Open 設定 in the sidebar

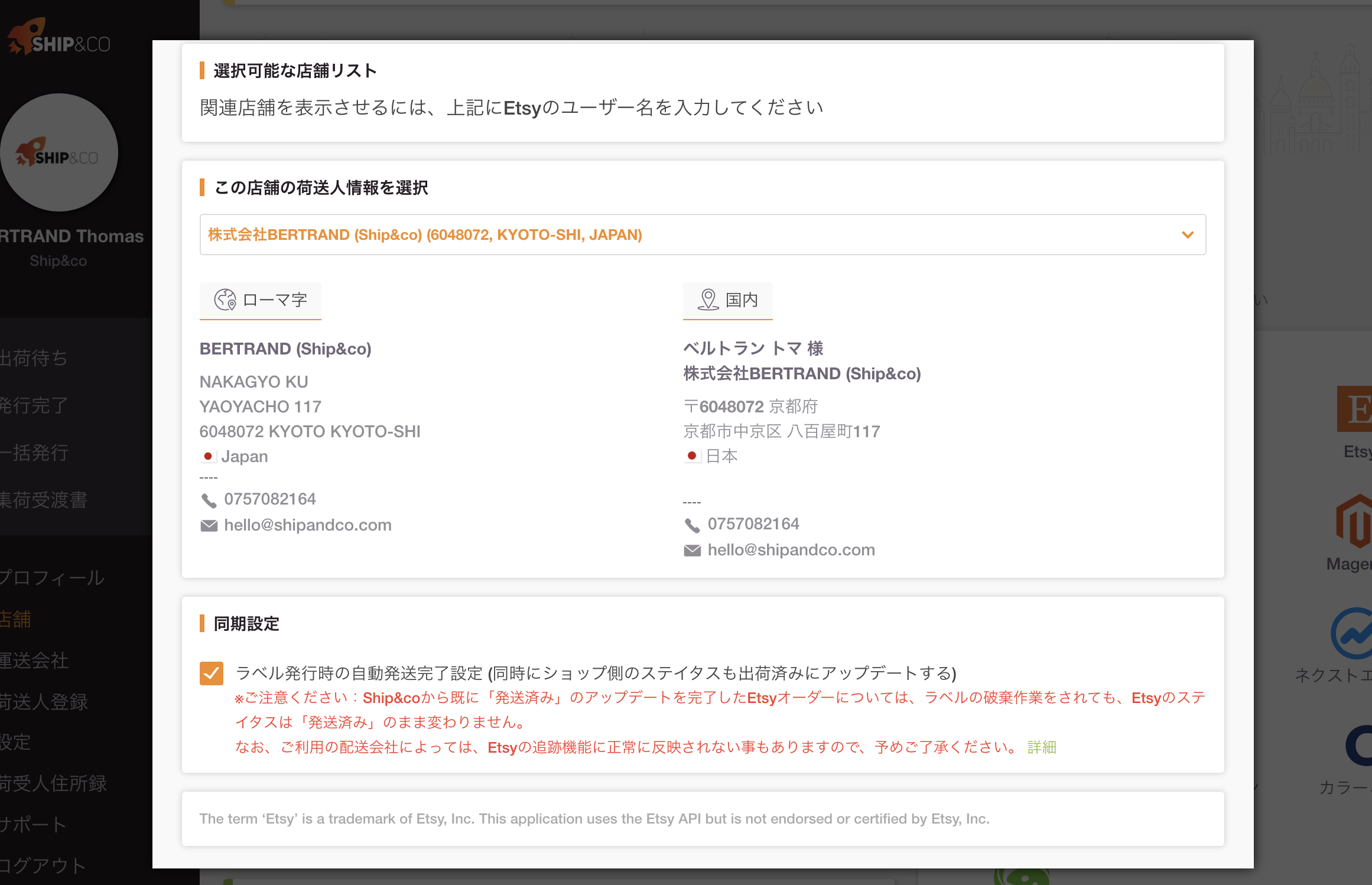click(15, 741)
